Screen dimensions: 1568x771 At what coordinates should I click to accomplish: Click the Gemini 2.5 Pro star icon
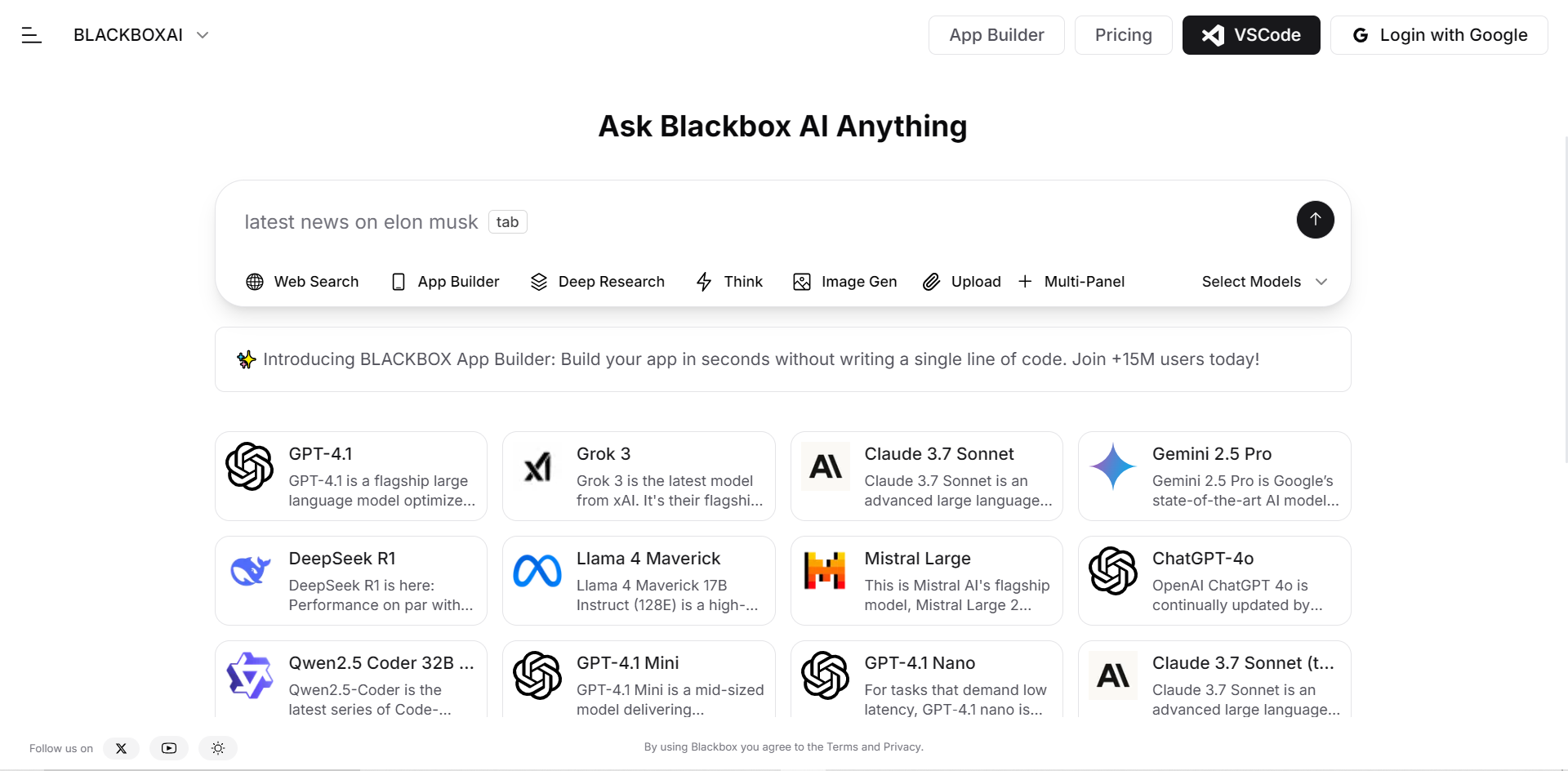click(x=1113, y=466)
